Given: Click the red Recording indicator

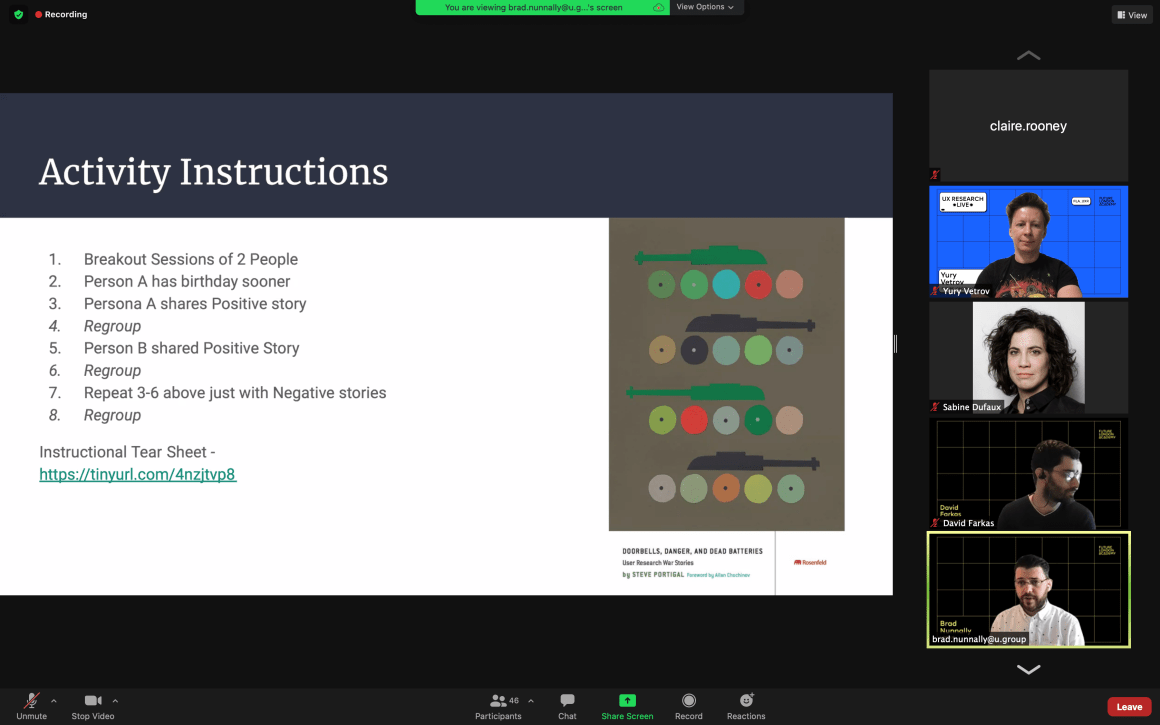Looking at the screenshot, I should [x=61, y=14].
